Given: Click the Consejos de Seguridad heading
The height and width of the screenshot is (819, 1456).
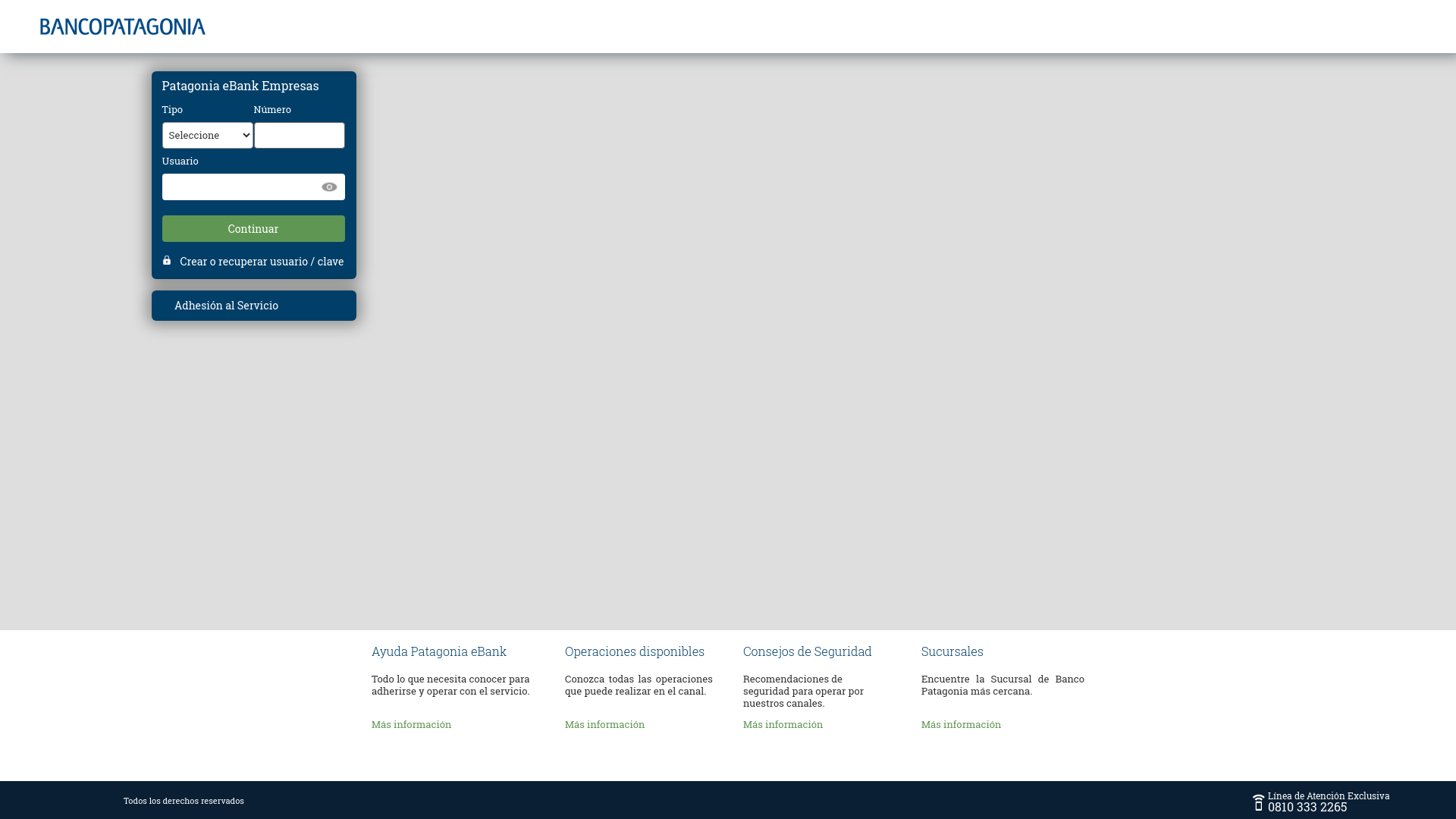Looking at the screenshot, I should 807,651.
